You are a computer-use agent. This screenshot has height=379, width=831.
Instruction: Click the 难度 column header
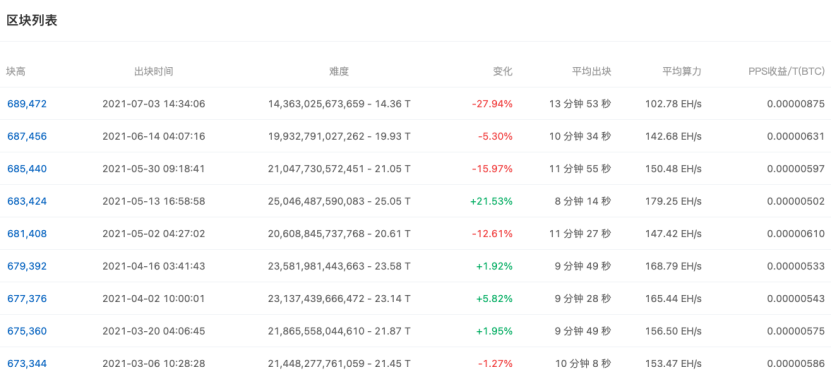pyautogui.click(x=339, y=72)
